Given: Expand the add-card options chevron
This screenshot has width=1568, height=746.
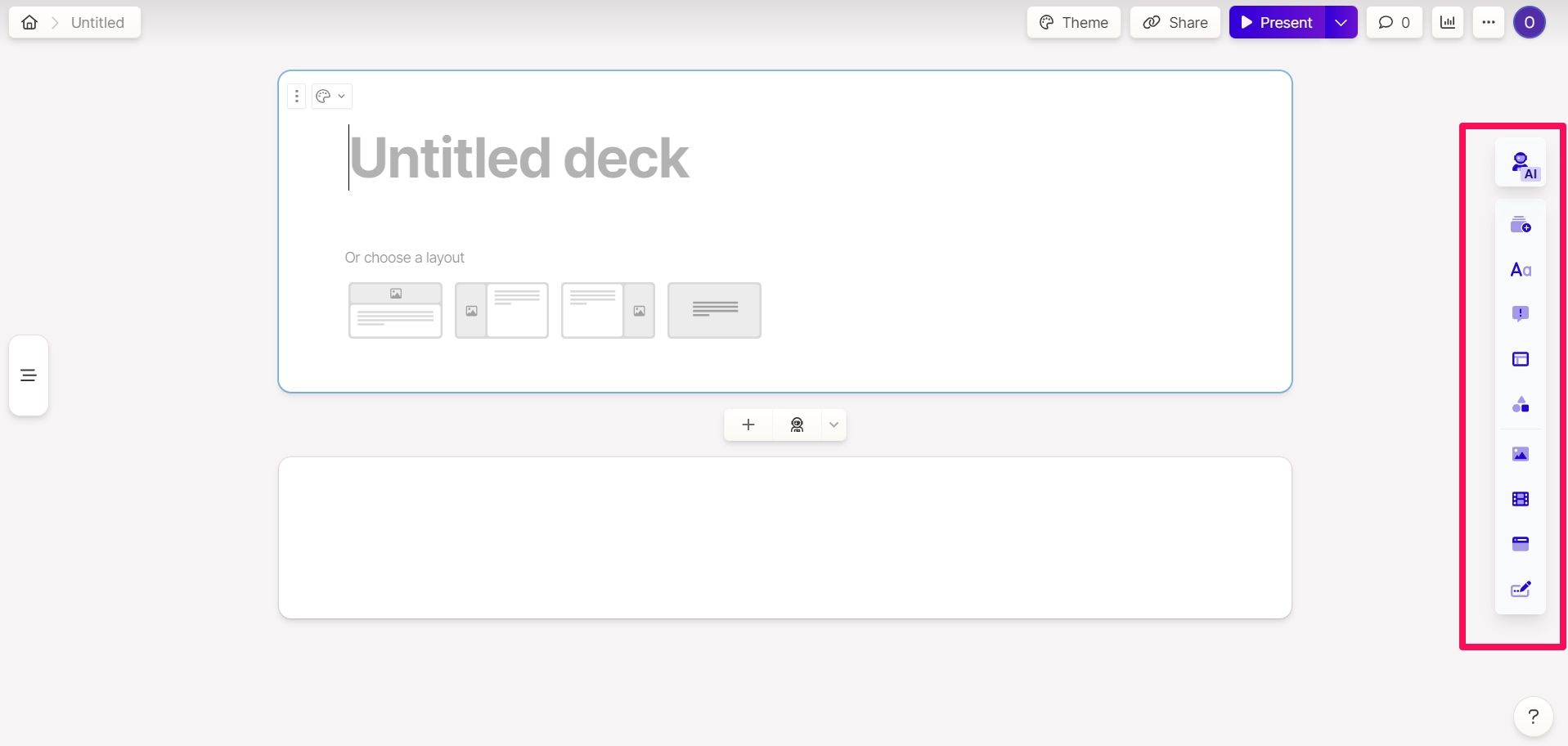Looking at the screenshot, I should coord(833,425).
